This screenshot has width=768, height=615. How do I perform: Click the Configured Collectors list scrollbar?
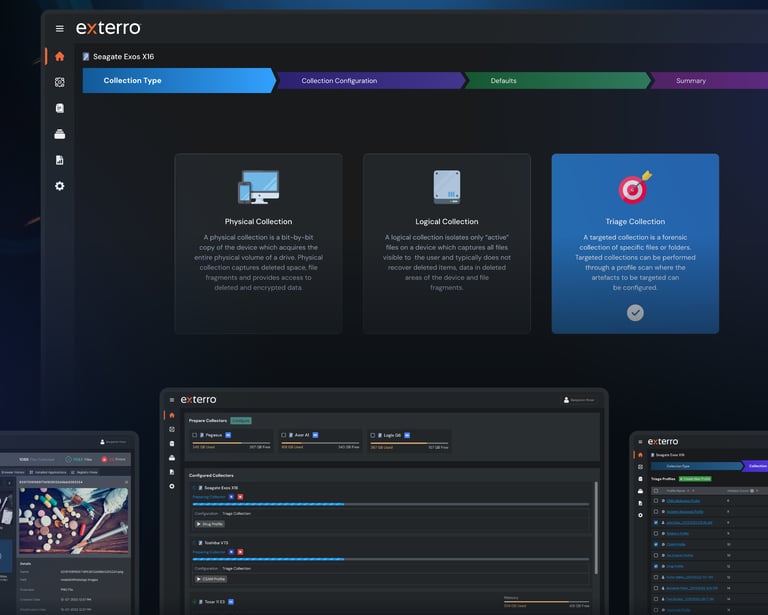596,528
